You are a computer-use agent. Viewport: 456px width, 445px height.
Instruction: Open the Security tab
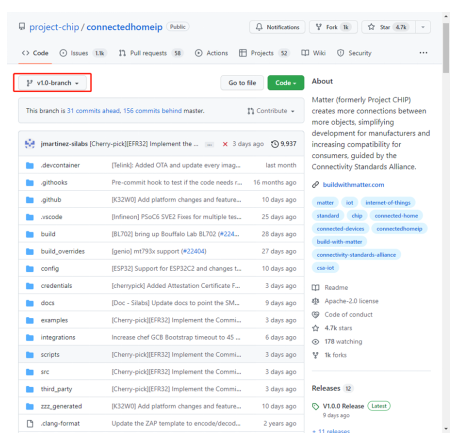point(354,53)
